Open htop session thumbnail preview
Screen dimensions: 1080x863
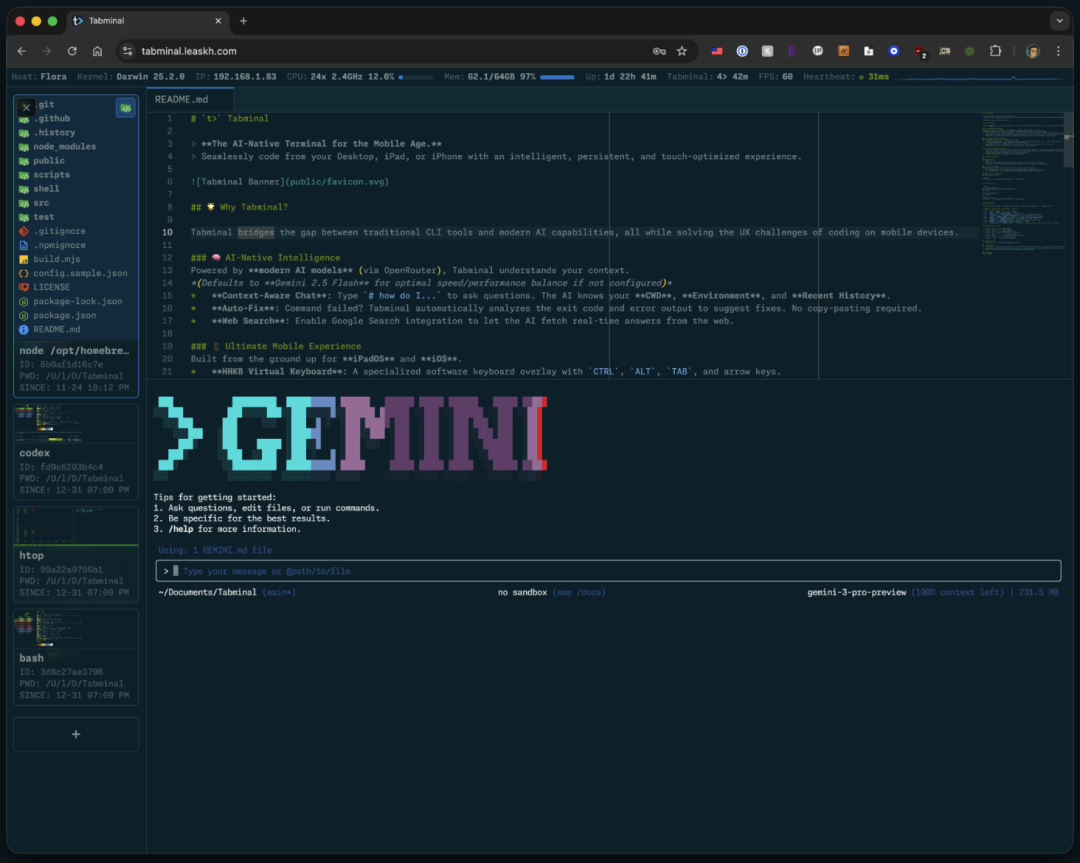[x=76, y=526]
